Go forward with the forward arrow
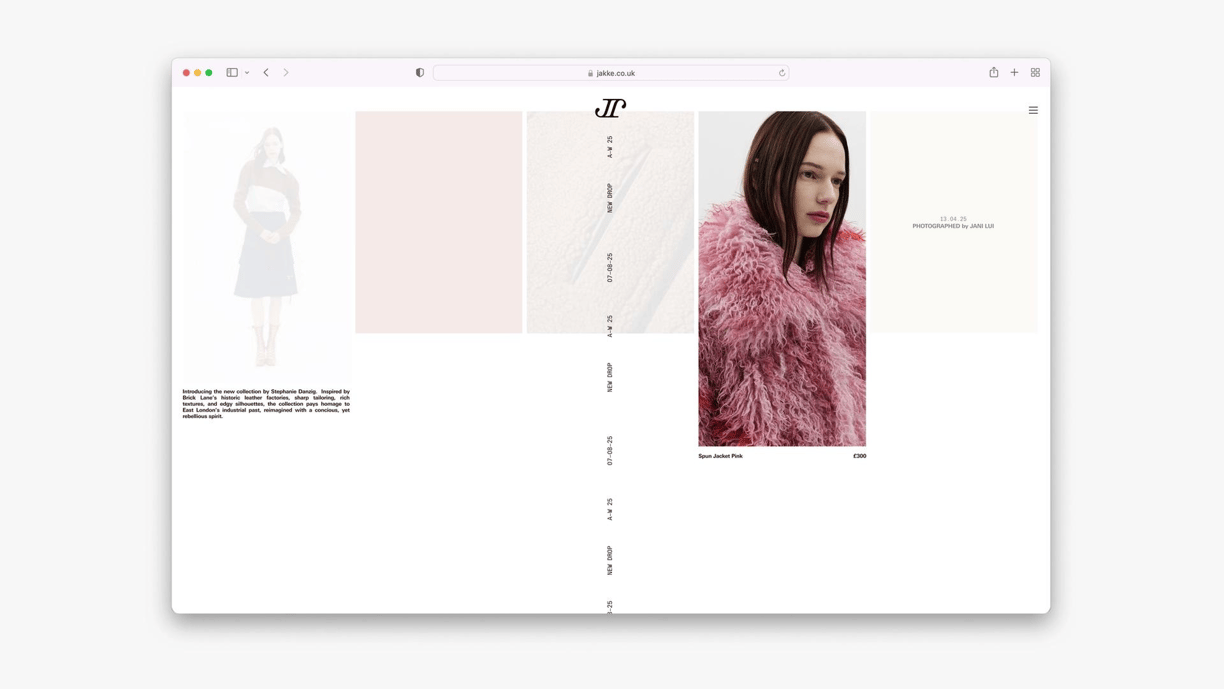This screenshot has height=689, width=1224. tap(286, 72)
